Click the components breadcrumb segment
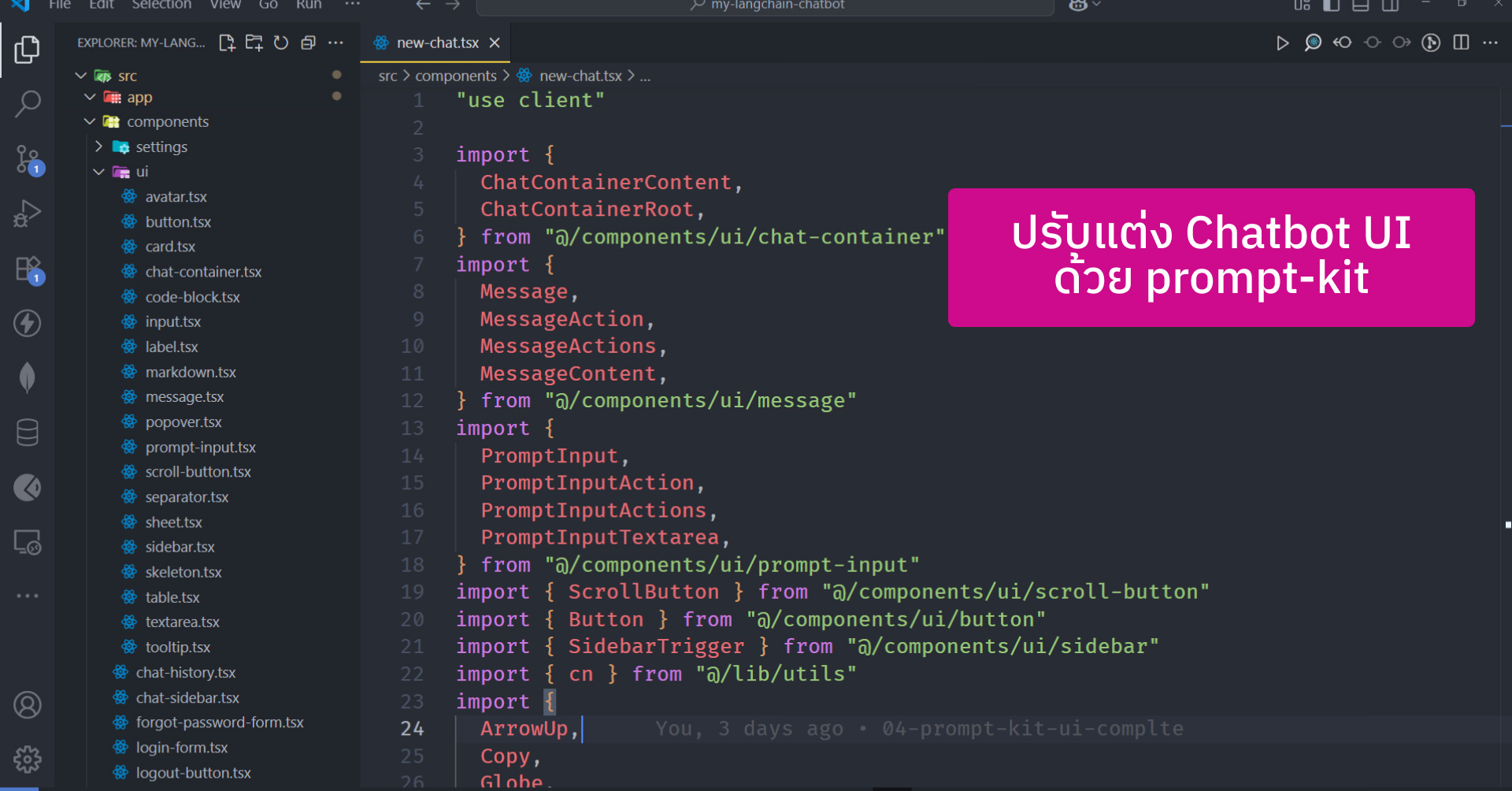1512x791 pixels. coord(456,76)
